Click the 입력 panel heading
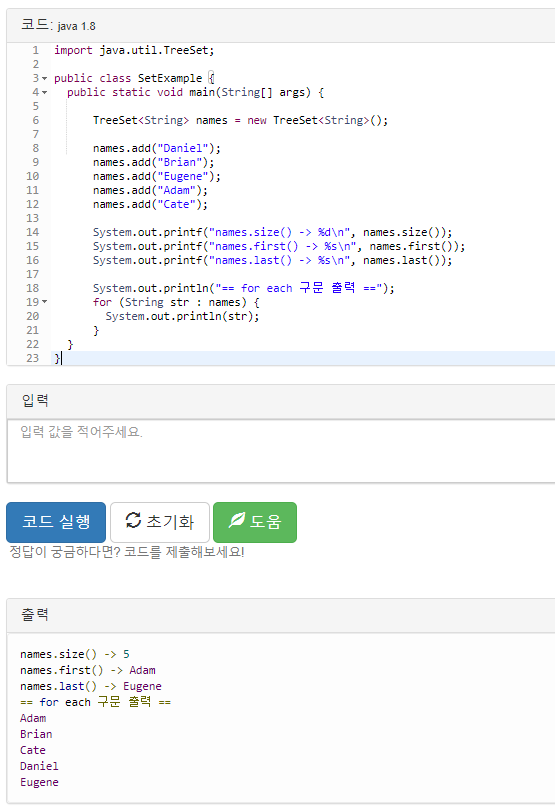 click(35, 400)
